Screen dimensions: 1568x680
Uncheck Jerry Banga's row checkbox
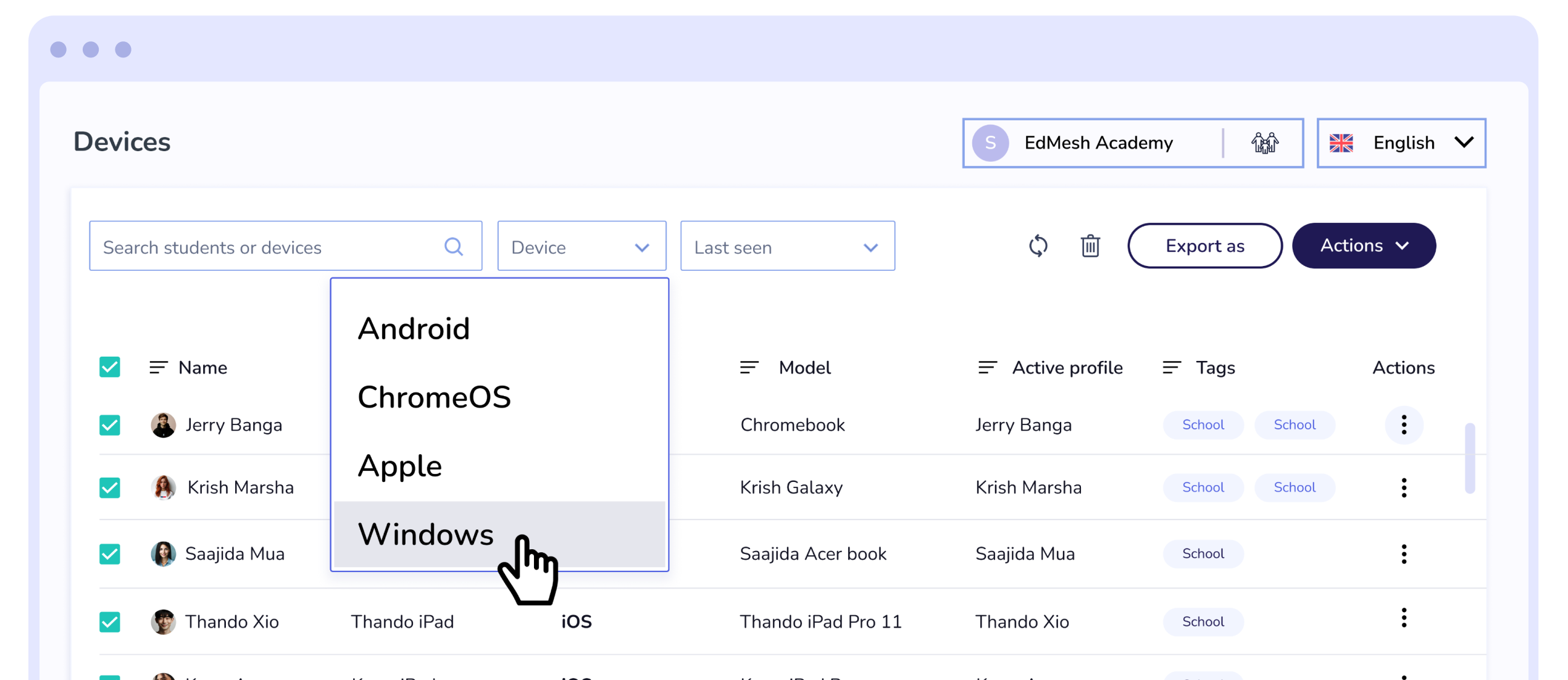tap(110, 425)
